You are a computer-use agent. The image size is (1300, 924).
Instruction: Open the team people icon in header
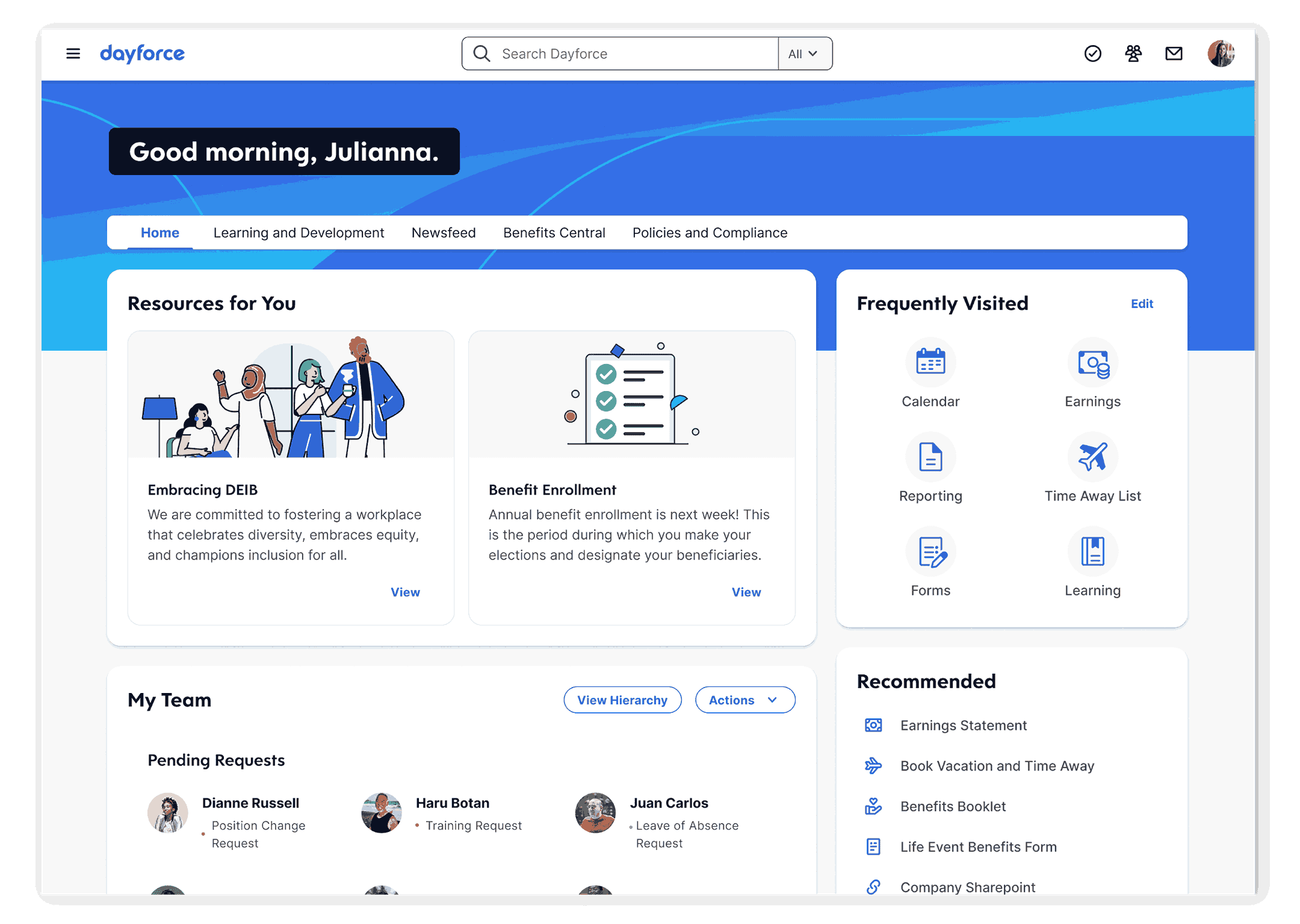point(1133,54)
